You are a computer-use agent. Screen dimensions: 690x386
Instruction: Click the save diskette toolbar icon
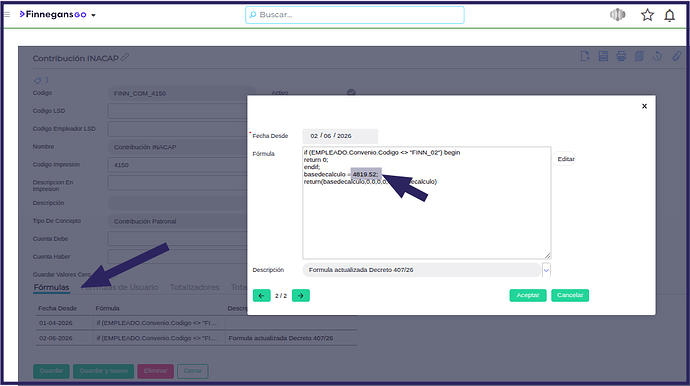pyautogui.click(x=603, y=56)
